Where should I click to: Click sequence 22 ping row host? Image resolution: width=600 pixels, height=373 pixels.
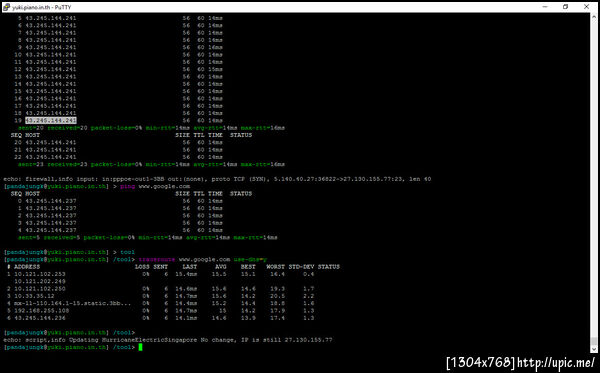(x=51, y=157)
